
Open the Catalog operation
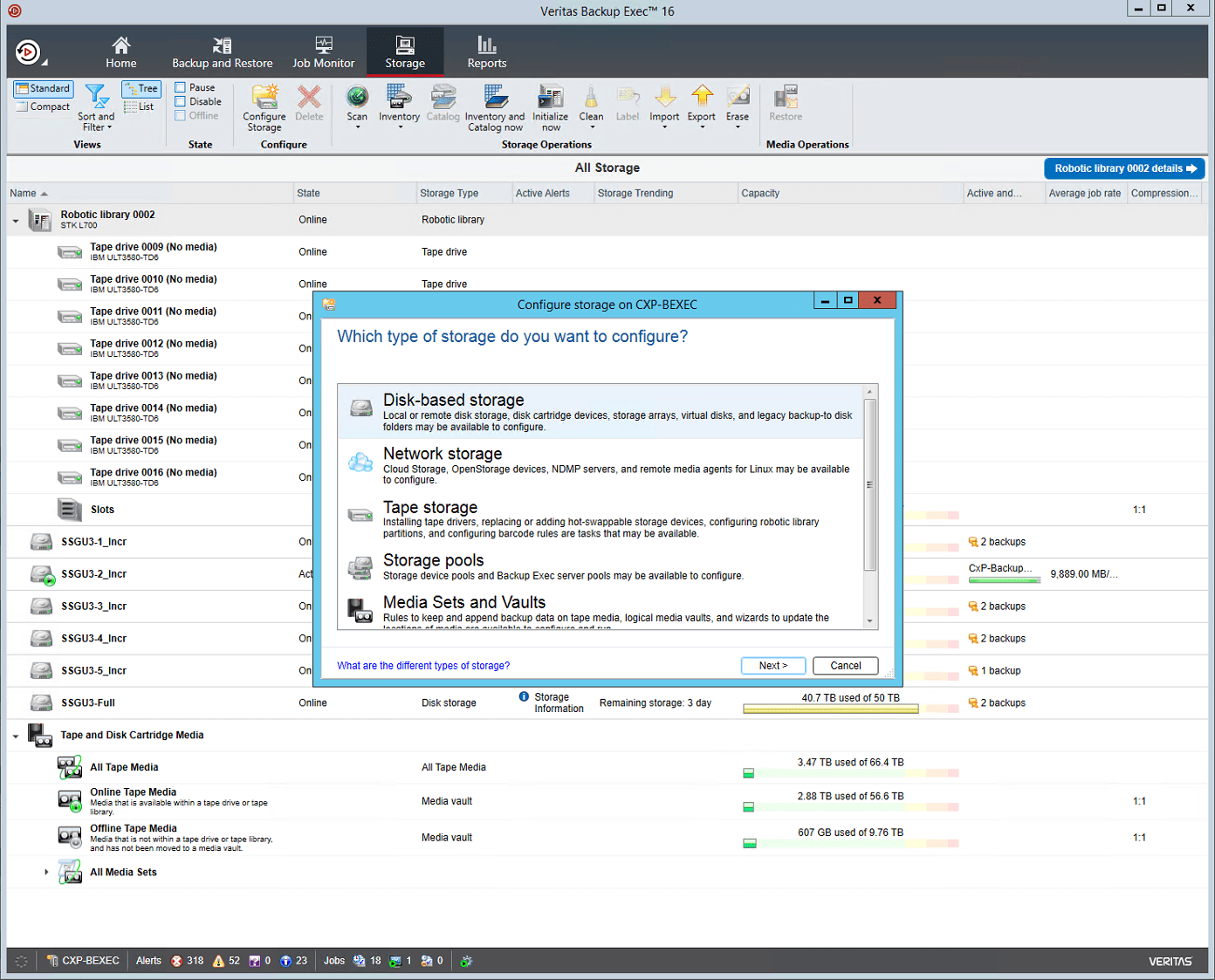443,105
